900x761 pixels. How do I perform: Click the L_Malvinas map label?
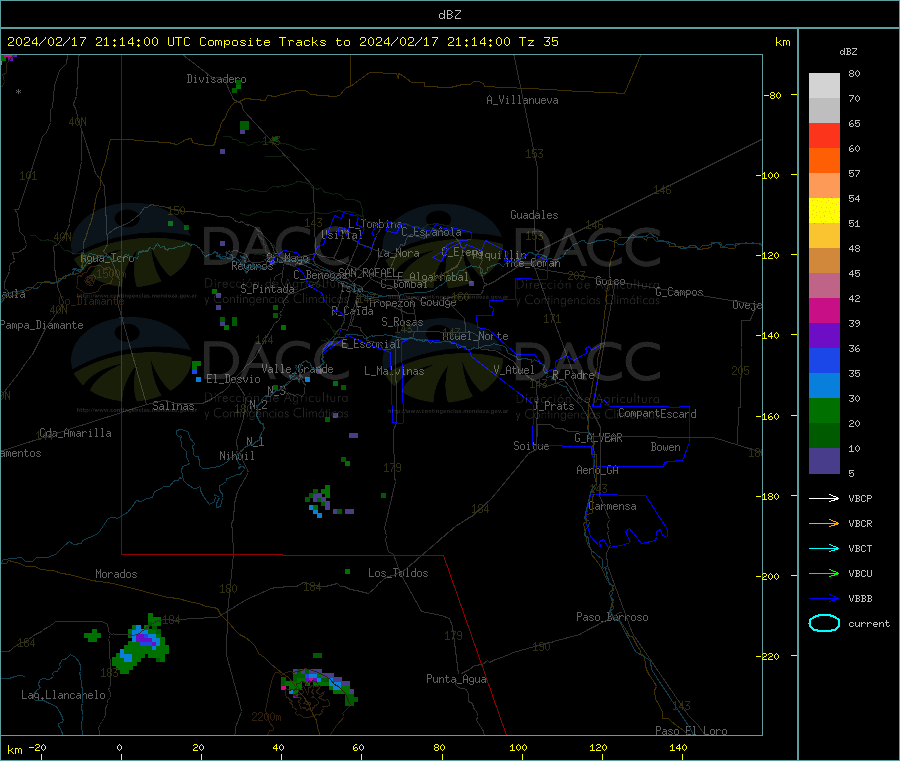pos(394,371)
